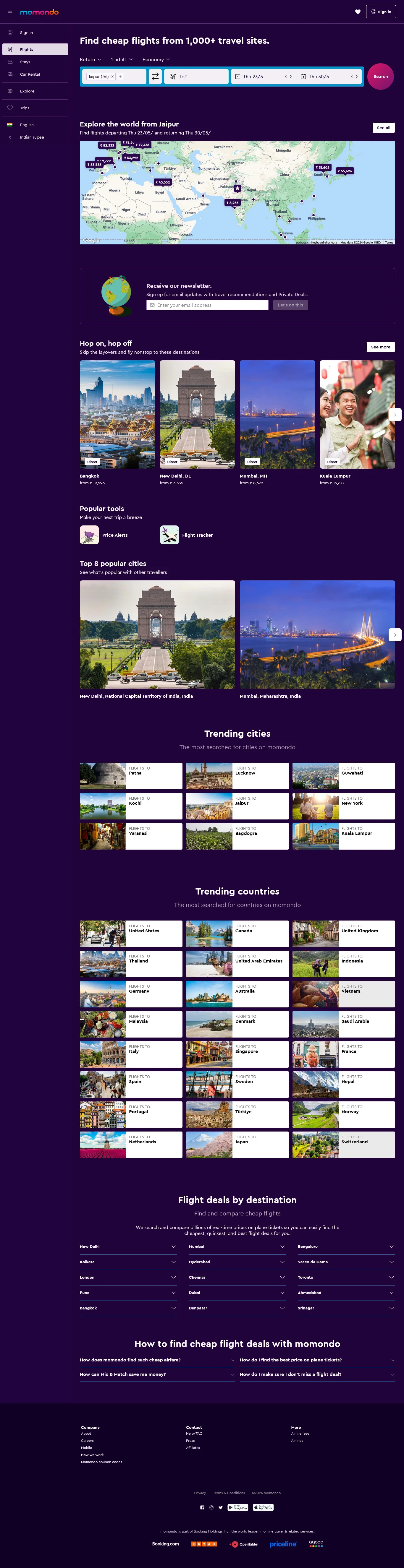Screen dimensions: 404x1568
Task: Go to next day for departure date
Action: [291, 77]
